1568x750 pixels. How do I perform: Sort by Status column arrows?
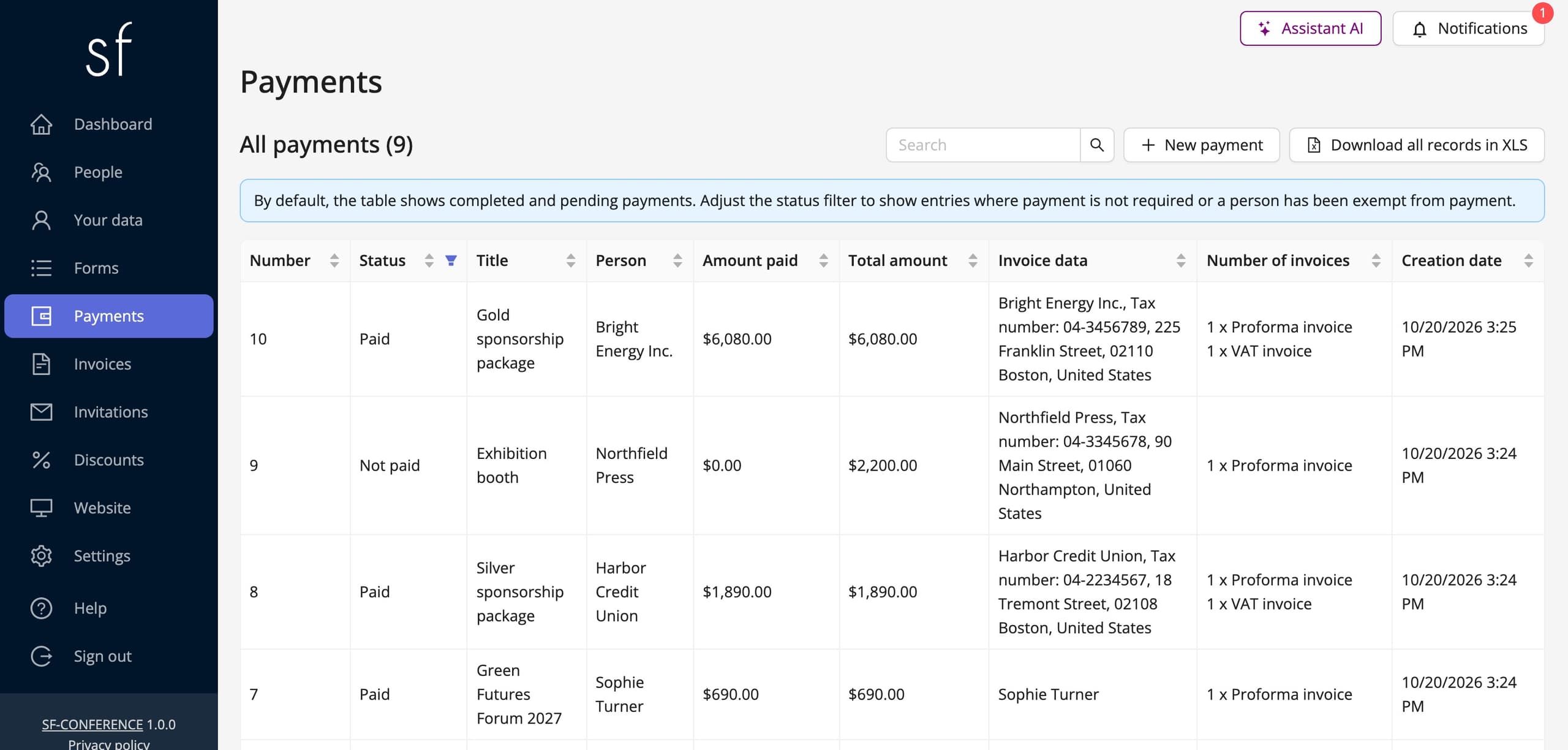coord(429,260)
